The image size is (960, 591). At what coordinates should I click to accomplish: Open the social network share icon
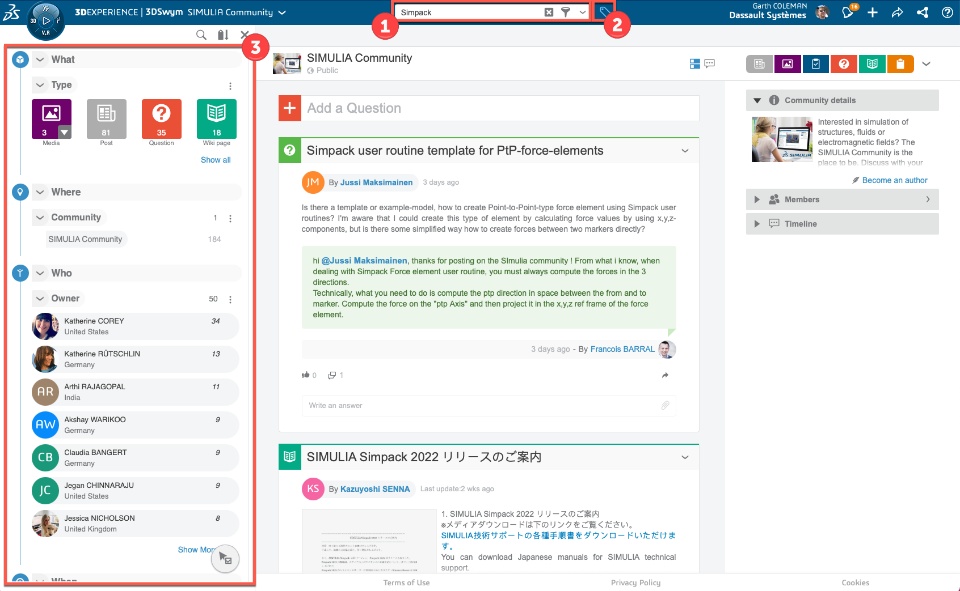[x=923, y=12]
